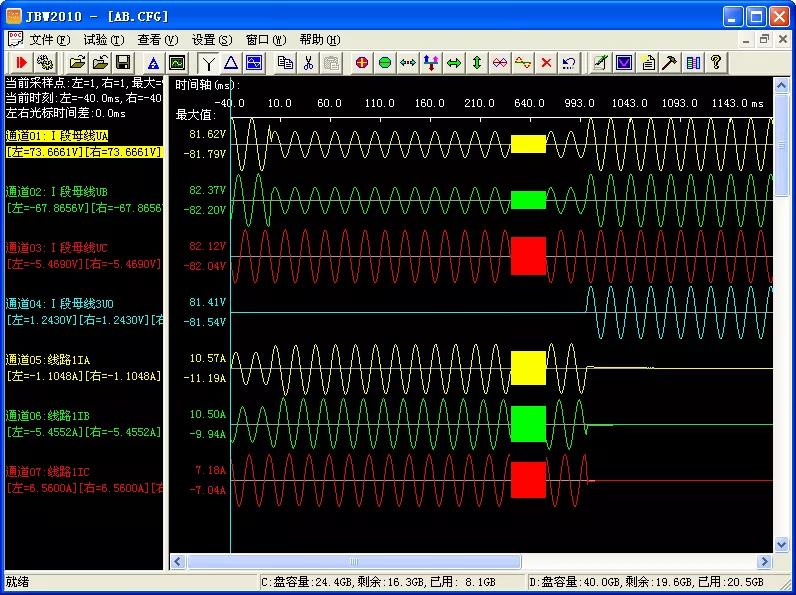The height and width of the screenshot is (595, 796).
Task: Click the green minus zoom-out icon
Action: point(385,62)
